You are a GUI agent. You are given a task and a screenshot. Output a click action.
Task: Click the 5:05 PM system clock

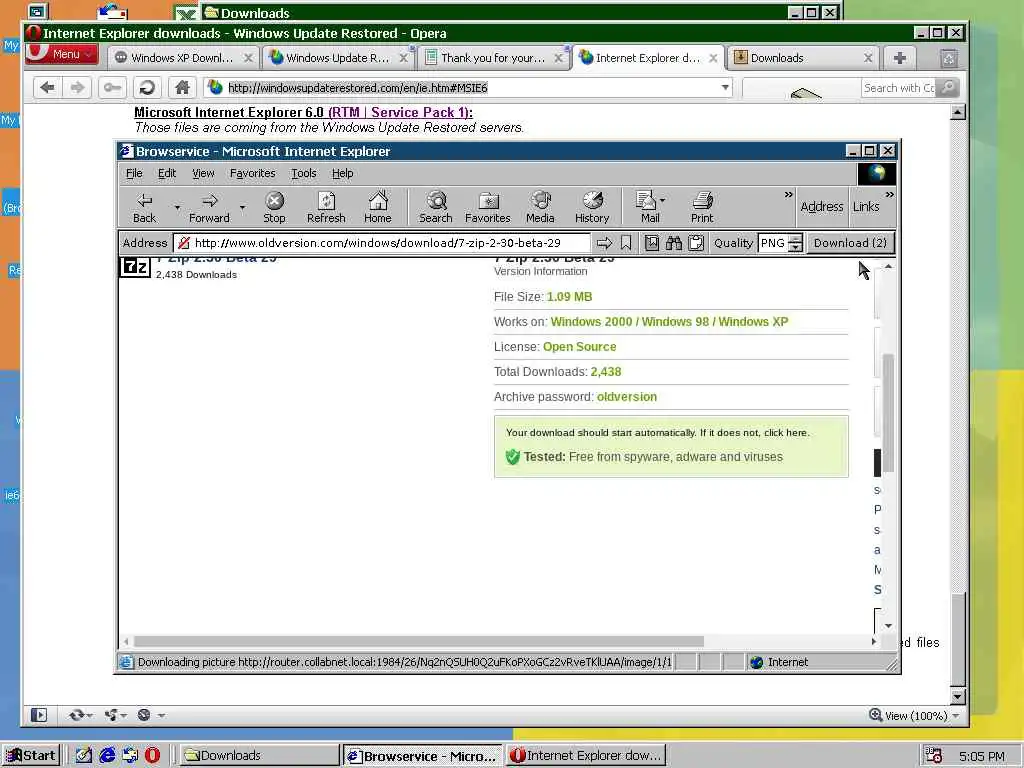(x=982, y=756)
